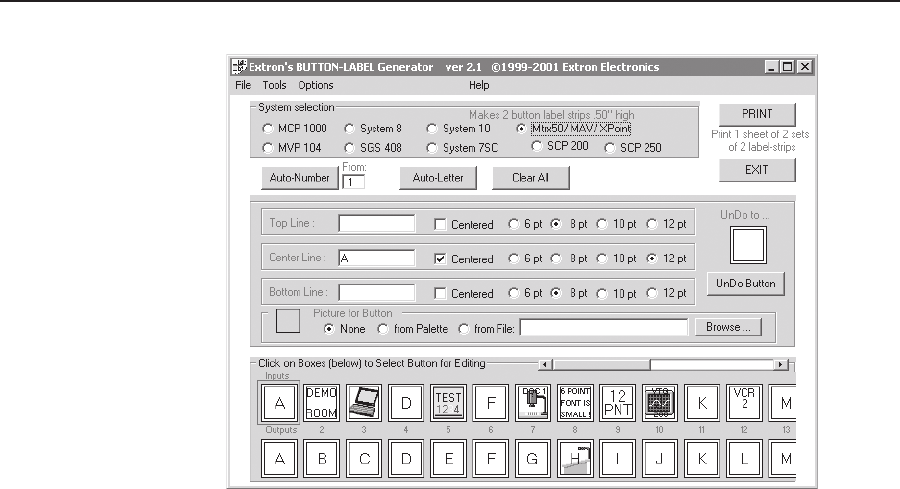900x489 pixels.
Task: Click the application icon in title bar
Action: (239, 67)
